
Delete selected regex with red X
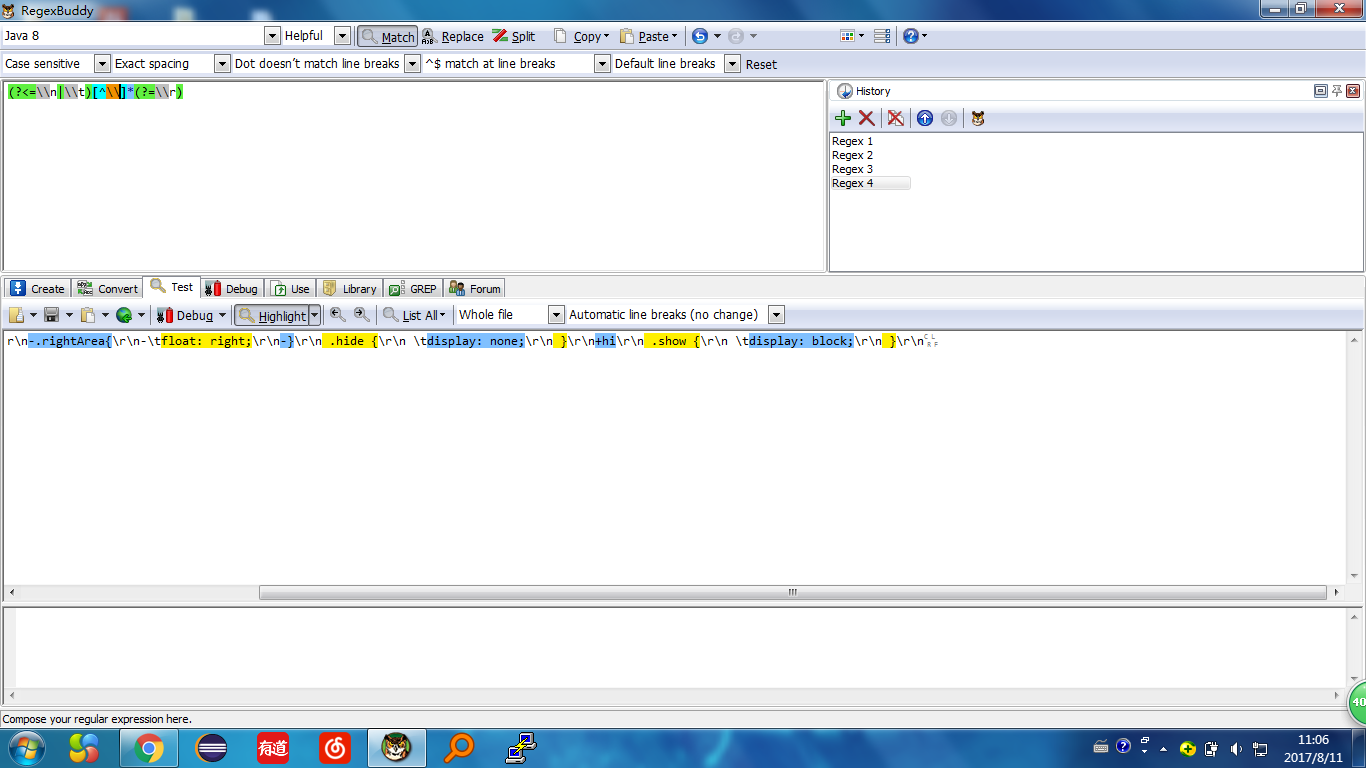click(867, 118)
